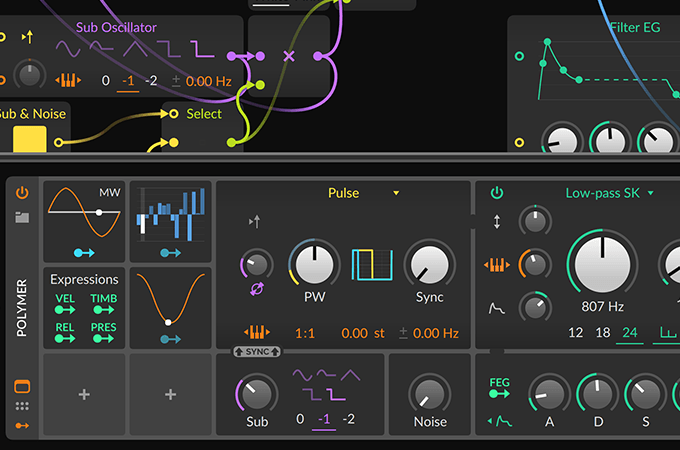Click Filter EG green input port
680x450 pixels.
[519, 56]
